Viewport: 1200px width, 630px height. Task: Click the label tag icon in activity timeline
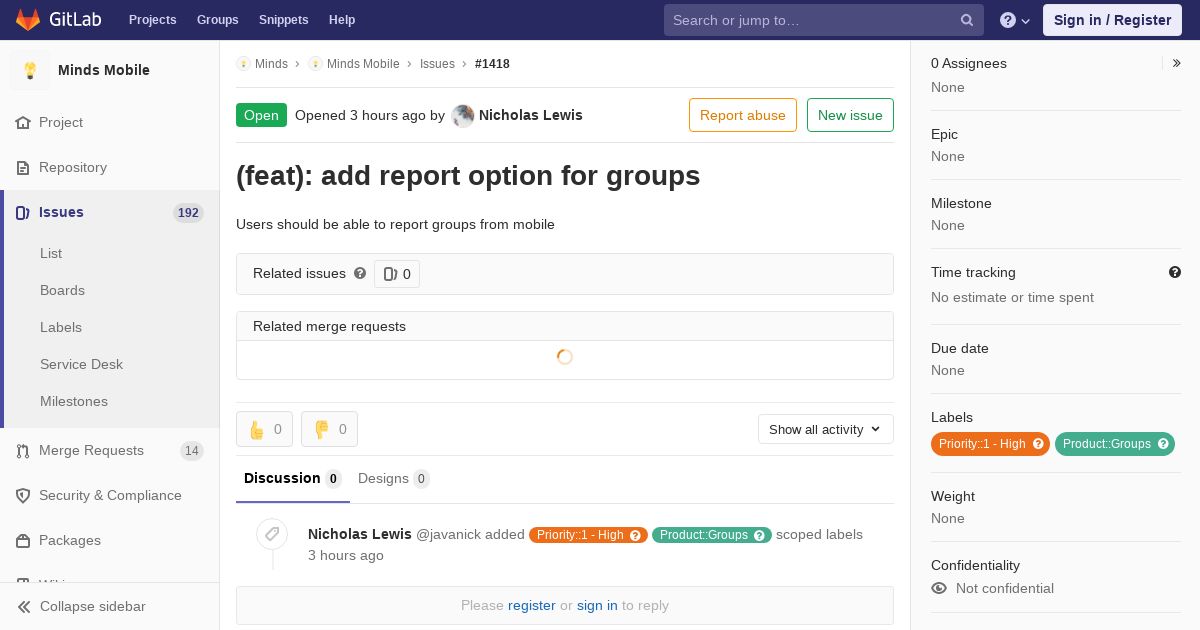(272, 534)
